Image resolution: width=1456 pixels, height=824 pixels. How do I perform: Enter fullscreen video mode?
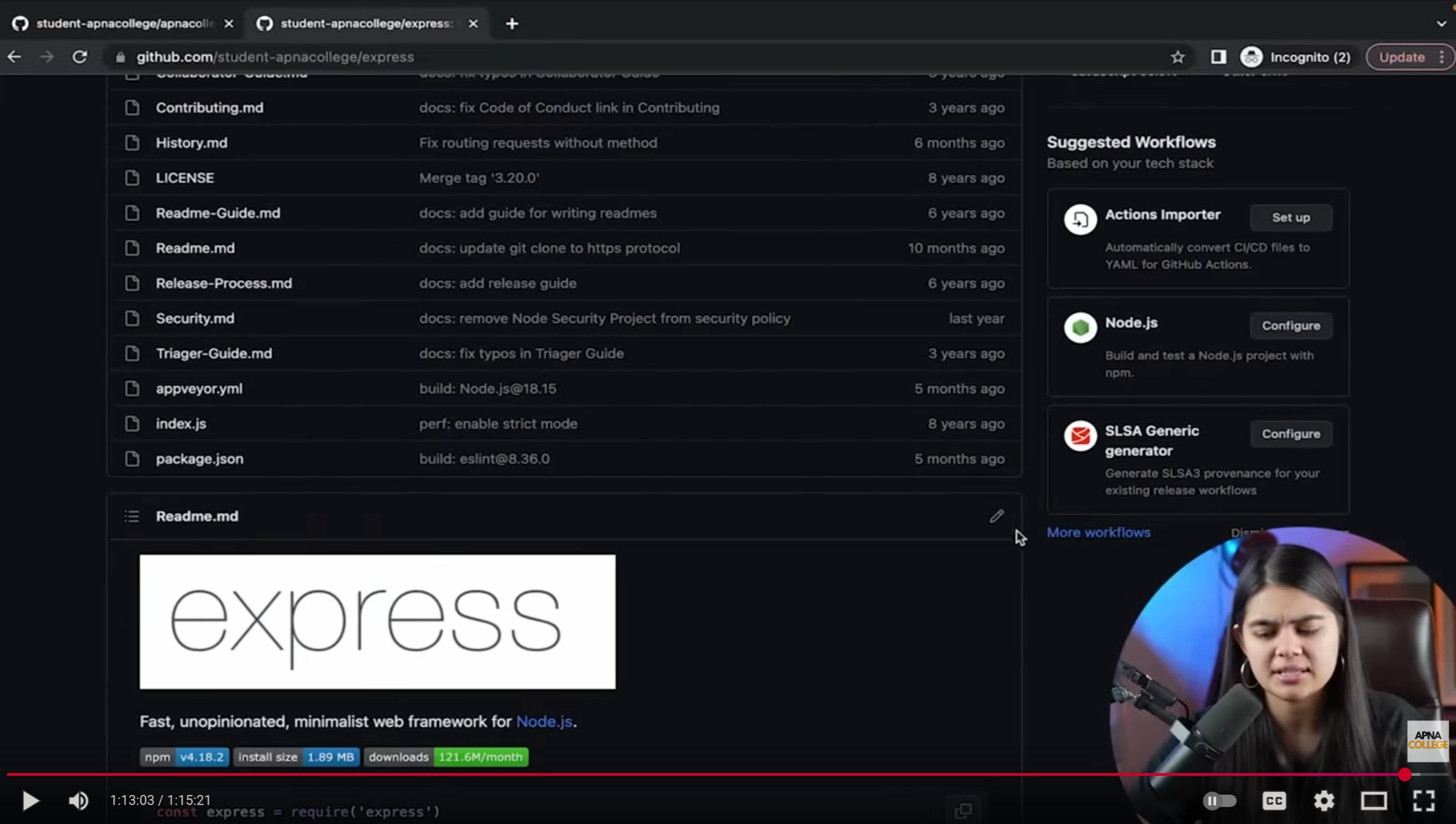coord(1423,800)
